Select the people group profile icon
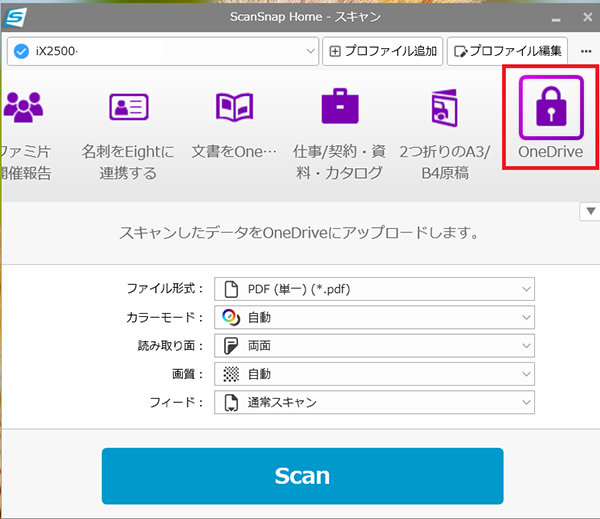The width and height of the screenshot is (600, 519). tap(23, 107)
